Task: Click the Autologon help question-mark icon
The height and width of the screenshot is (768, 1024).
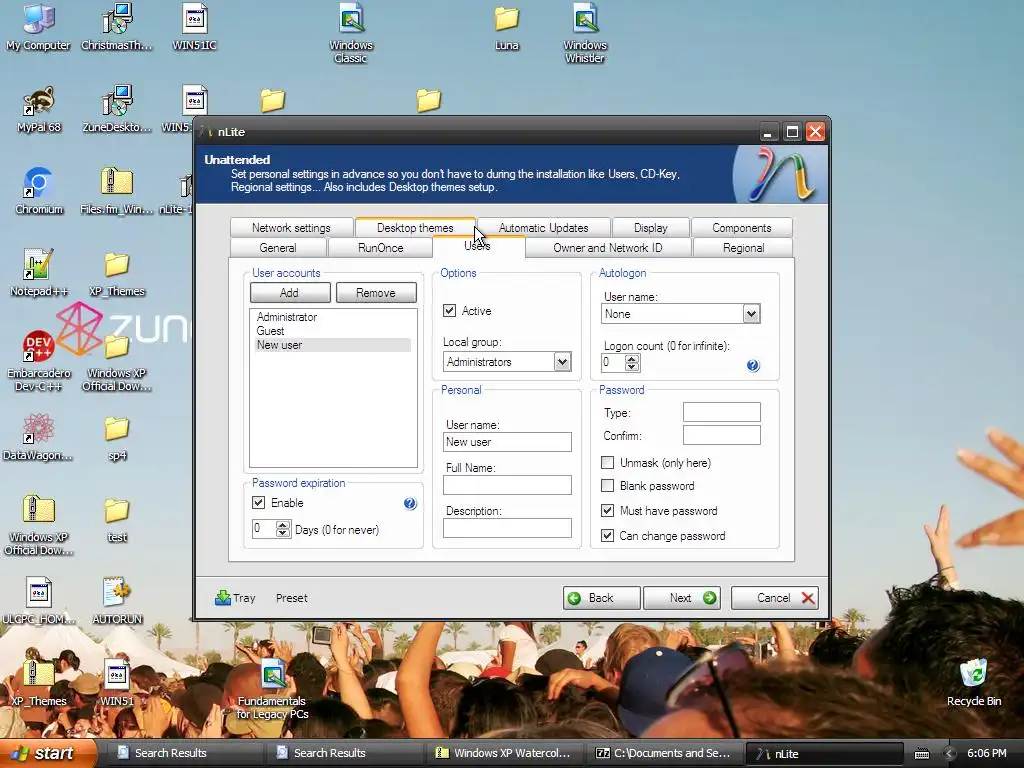Action: [x=753, y=365]
